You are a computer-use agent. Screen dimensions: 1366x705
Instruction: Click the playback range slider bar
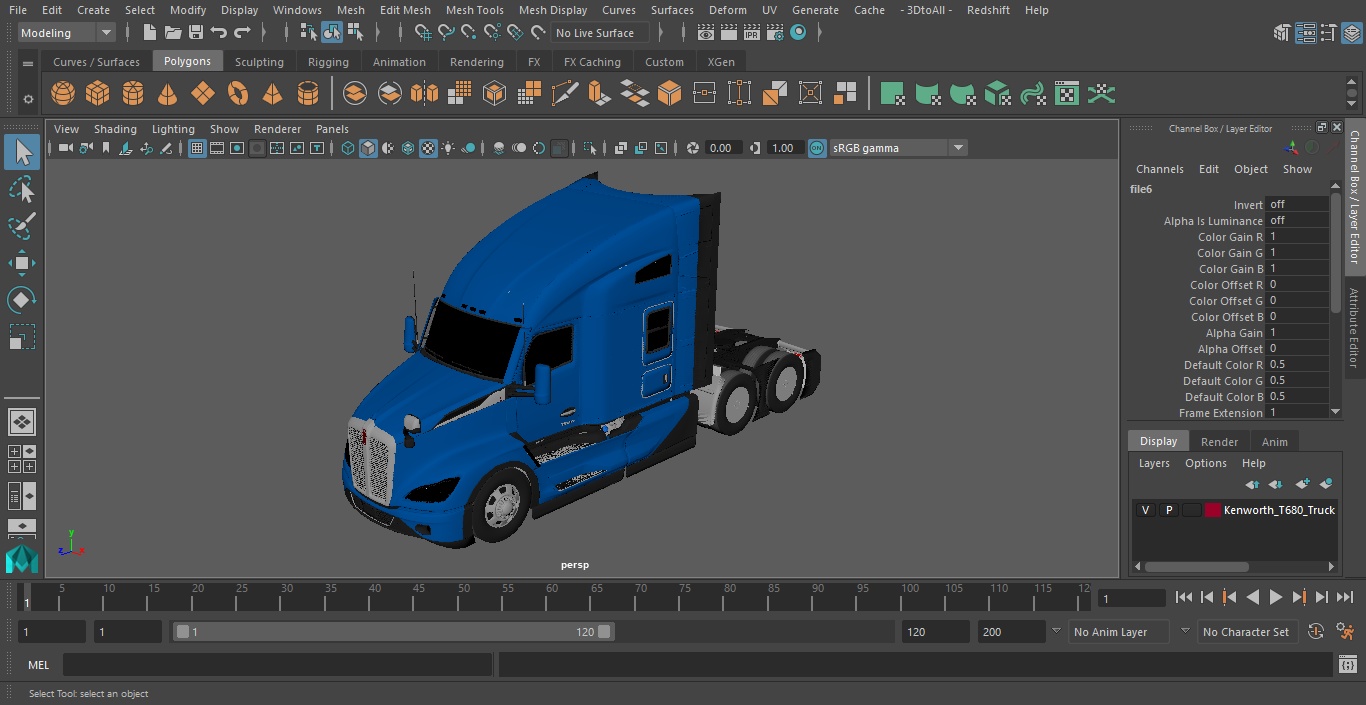pos(393,632)
